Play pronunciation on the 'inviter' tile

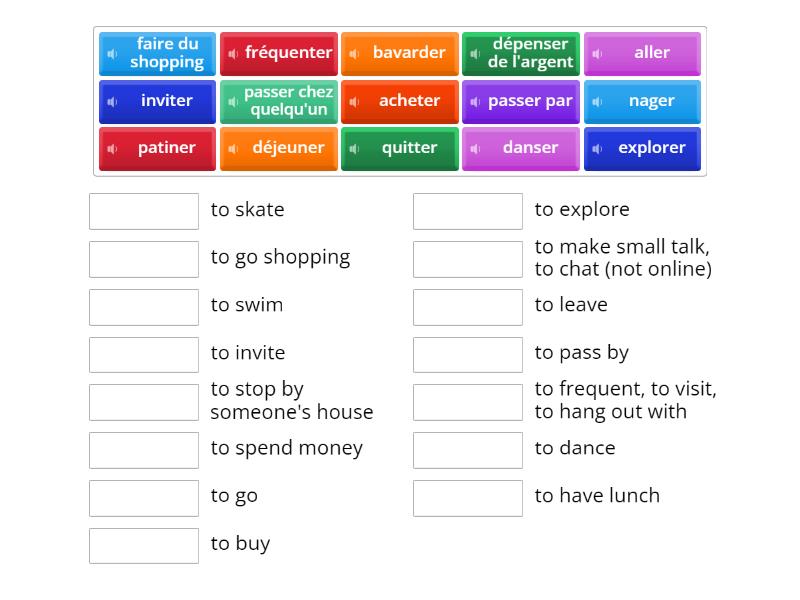click(x=112, y=102)
